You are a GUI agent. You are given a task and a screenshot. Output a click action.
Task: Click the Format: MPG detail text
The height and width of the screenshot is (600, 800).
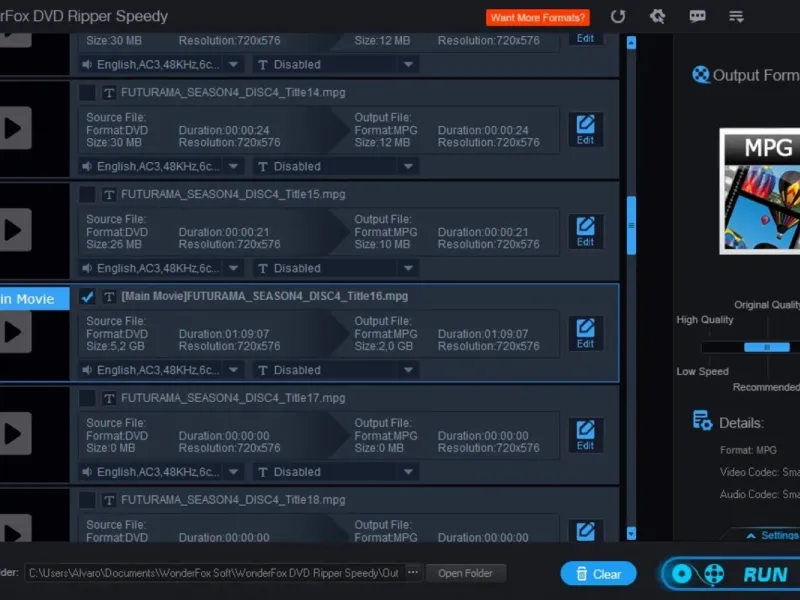point(748,450)
